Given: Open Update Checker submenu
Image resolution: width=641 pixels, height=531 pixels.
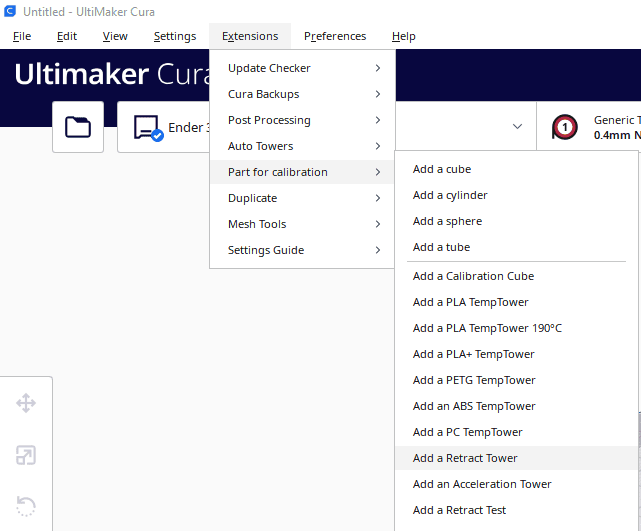Looking at the screenshot, I should (302, 68).
